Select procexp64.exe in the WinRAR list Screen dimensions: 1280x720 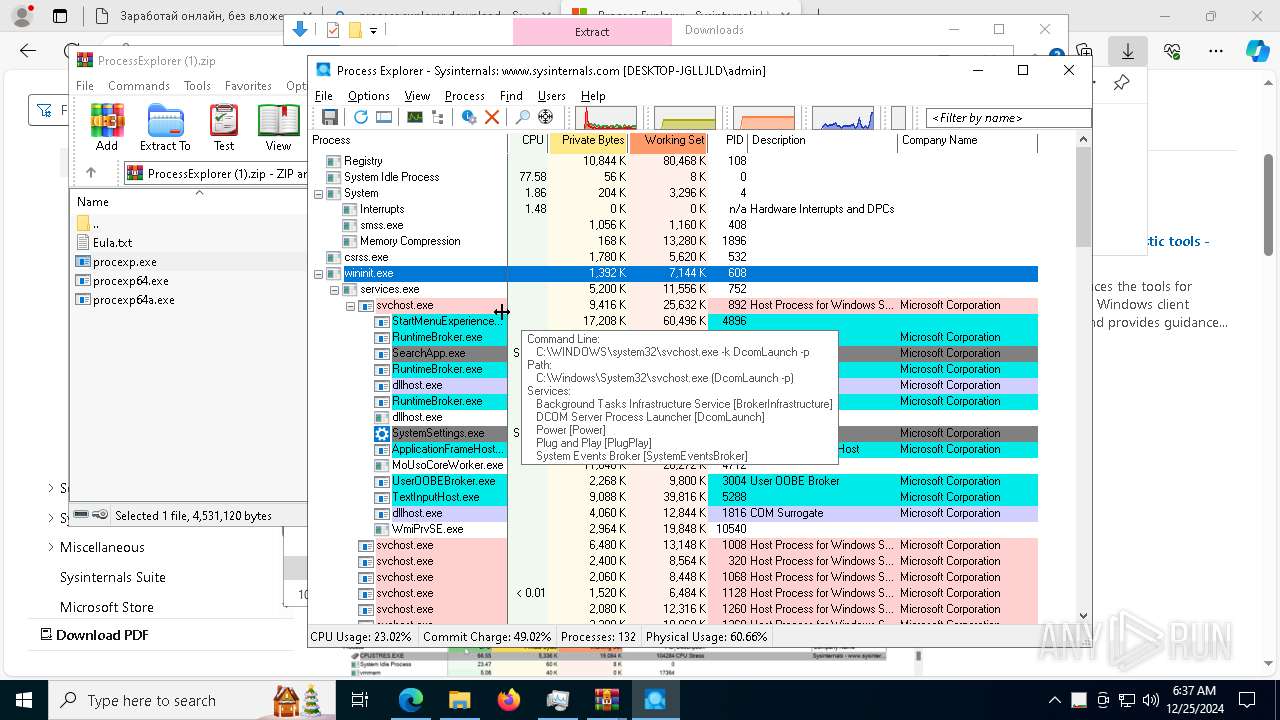click(131, 281)
